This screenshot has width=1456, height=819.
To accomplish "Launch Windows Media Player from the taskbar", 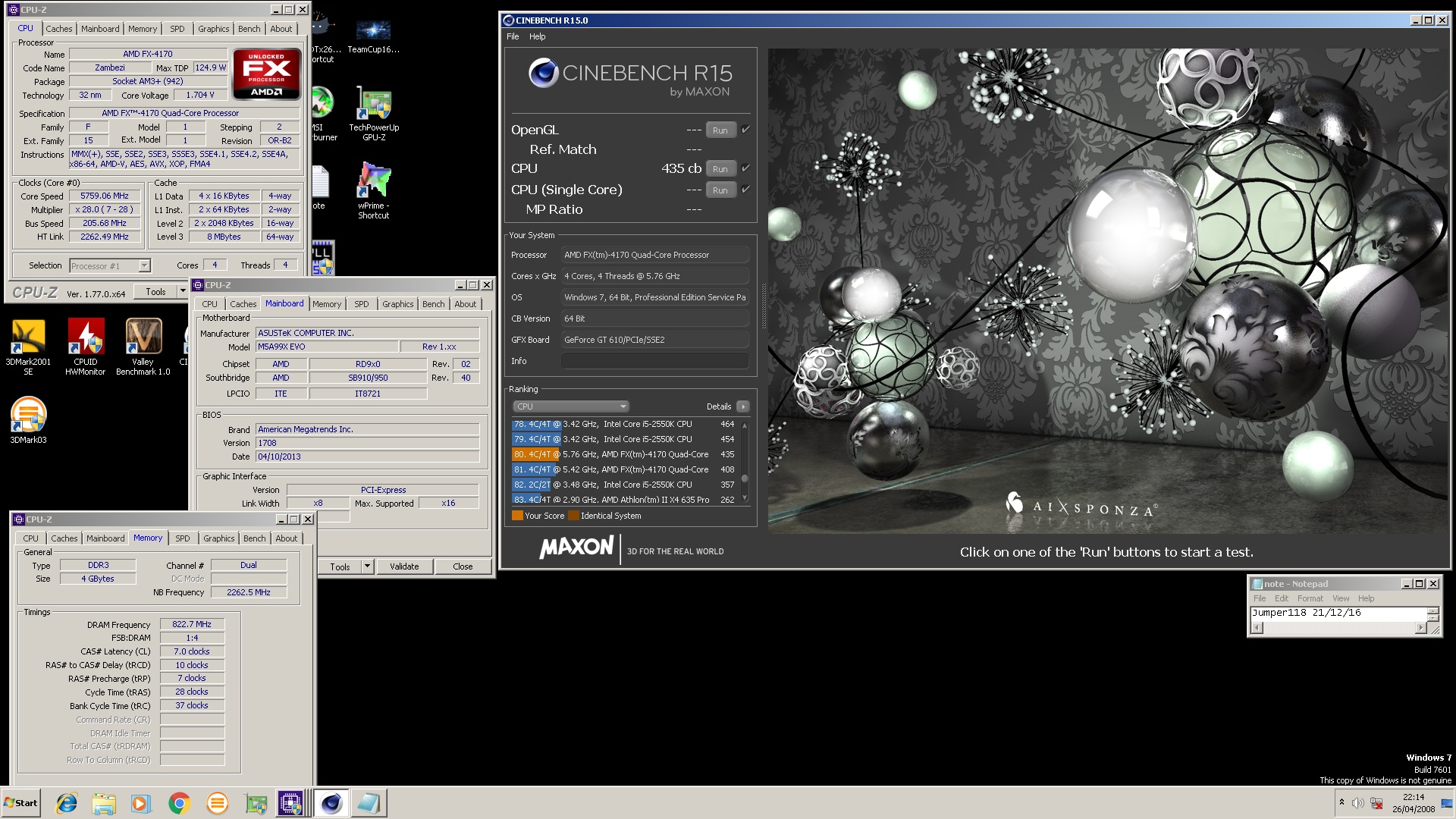I will [x=141, y=803].
